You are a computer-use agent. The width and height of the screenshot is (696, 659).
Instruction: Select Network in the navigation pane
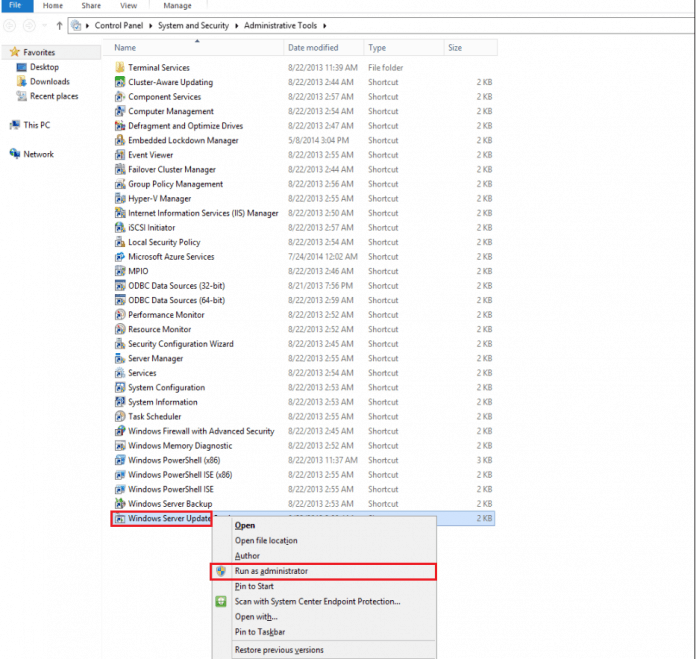[38, 154]
